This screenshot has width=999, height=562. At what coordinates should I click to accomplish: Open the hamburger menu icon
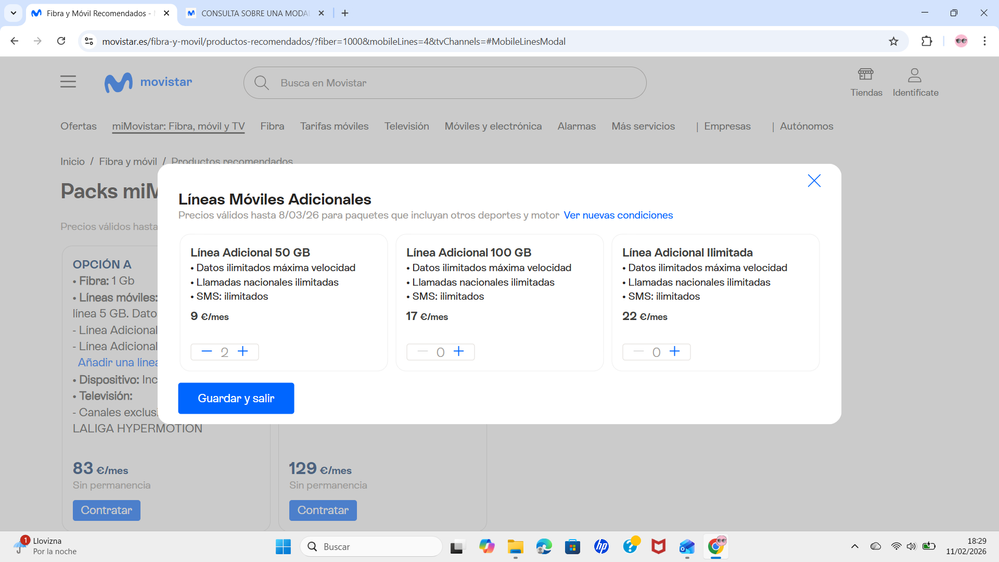pyautogui.click(x=68, y=82)
